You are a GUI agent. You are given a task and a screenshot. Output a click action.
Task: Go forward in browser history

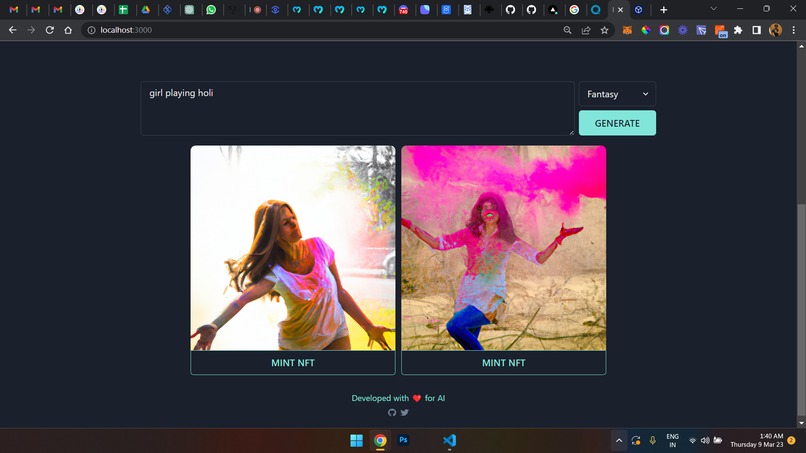(x=31, y=30)
